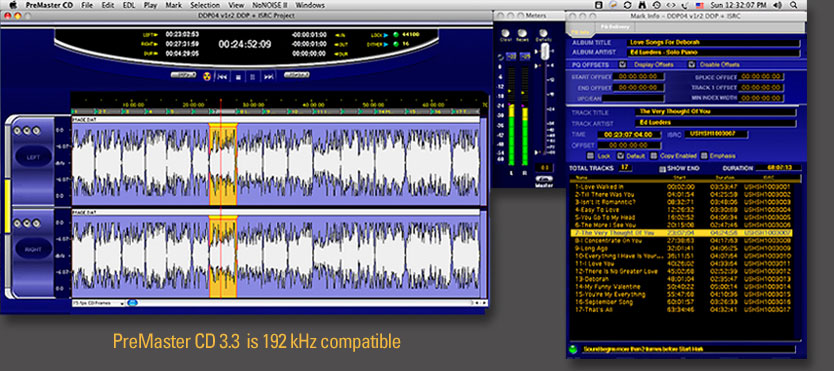Click leftmost round knob on the RIGHT track
The image size is (834, 371).
coord(18,224)
